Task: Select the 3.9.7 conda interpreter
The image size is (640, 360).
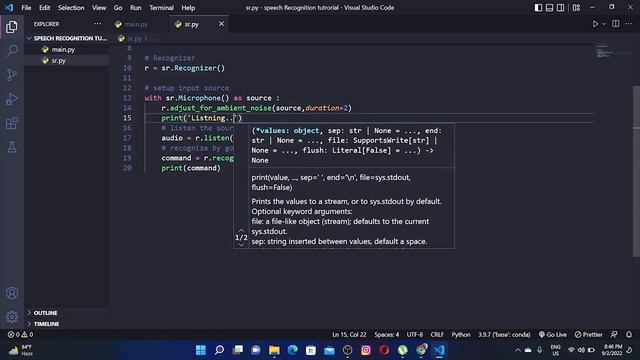Action: (x=504, y=335)
